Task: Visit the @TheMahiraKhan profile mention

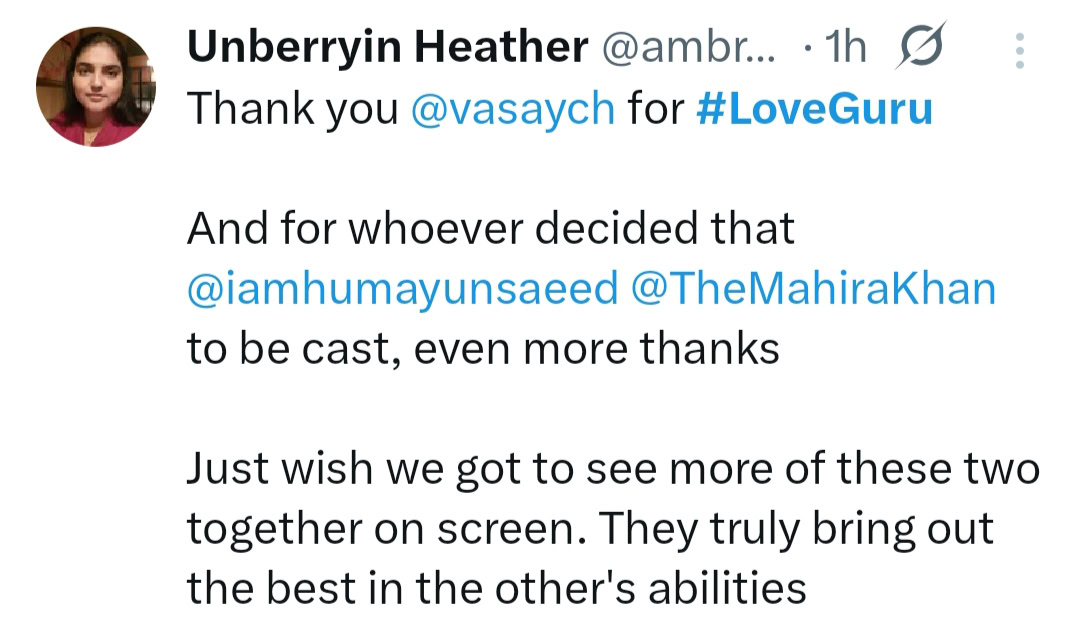Action: coord(815,289)
